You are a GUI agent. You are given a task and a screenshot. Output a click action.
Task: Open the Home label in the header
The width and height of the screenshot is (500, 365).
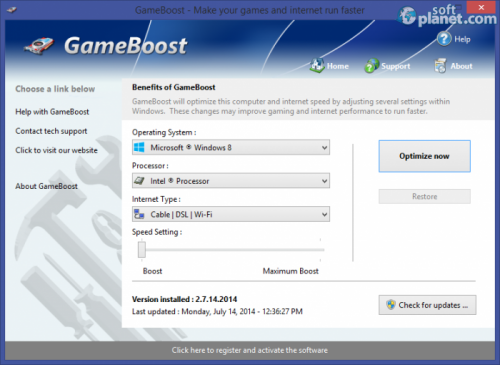pyautogui.click(x=338, y=66)
